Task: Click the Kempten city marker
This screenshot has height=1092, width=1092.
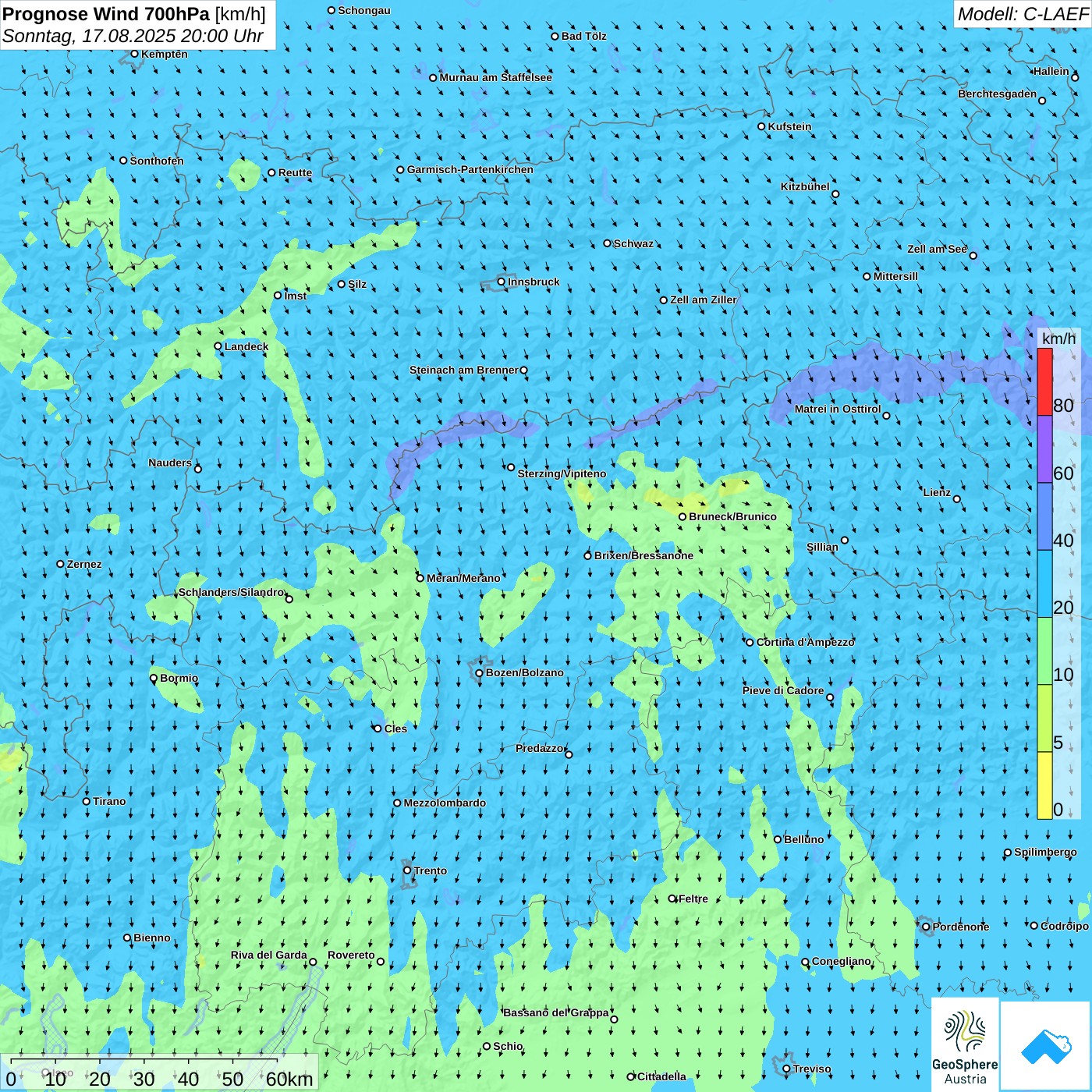Action: click(134, 54)
